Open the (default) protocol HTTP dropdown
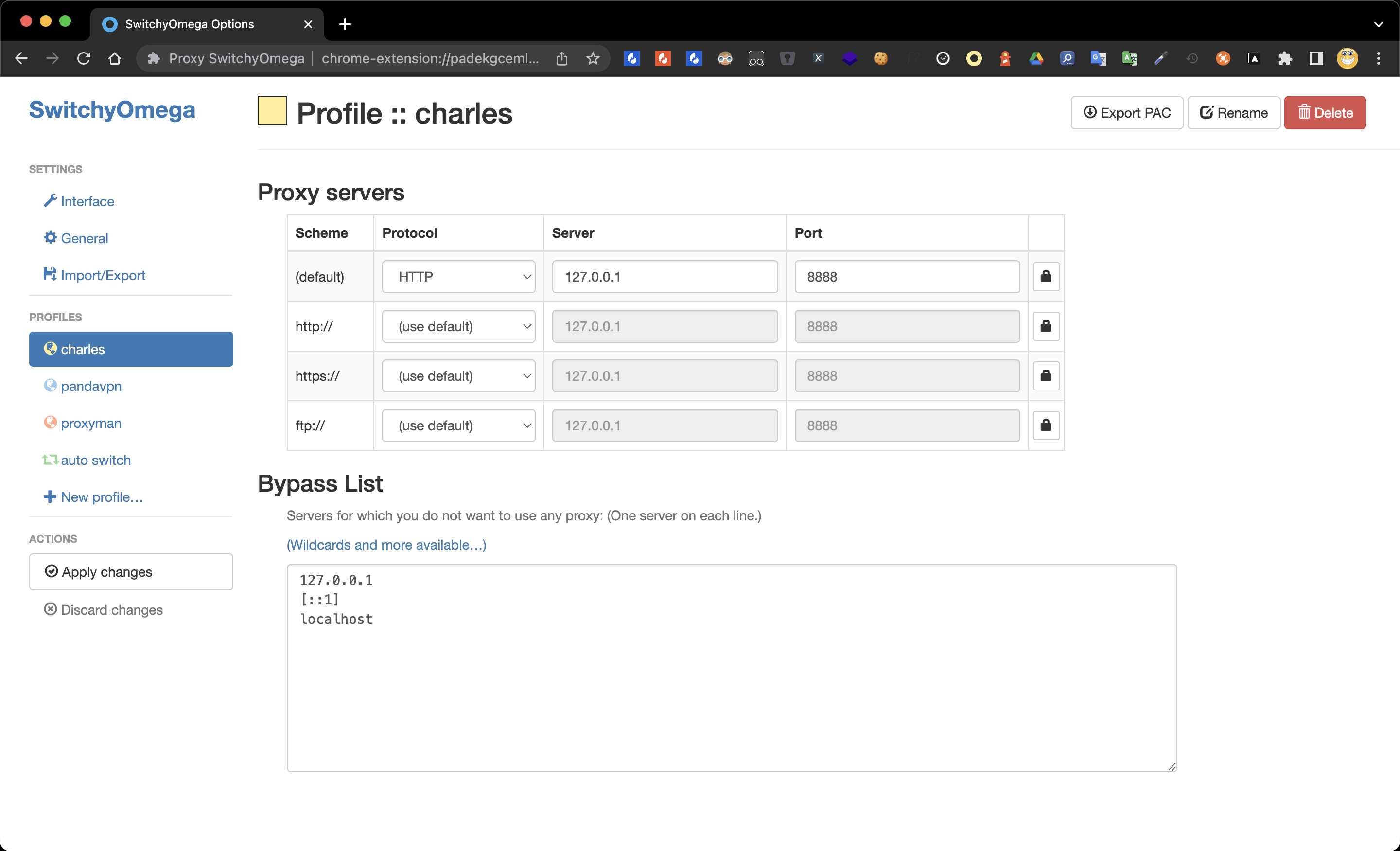Screen dimensions: 1400x851 (x=458, y=277)
